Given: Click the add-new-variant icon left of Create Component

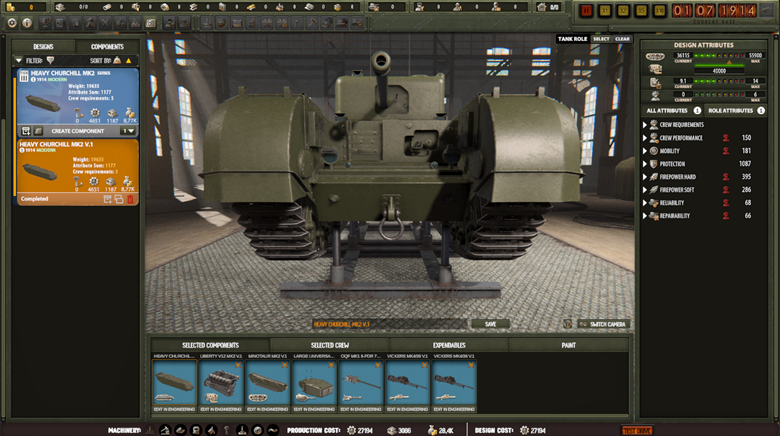Looking at the screenshot, I should click(26, 131).
